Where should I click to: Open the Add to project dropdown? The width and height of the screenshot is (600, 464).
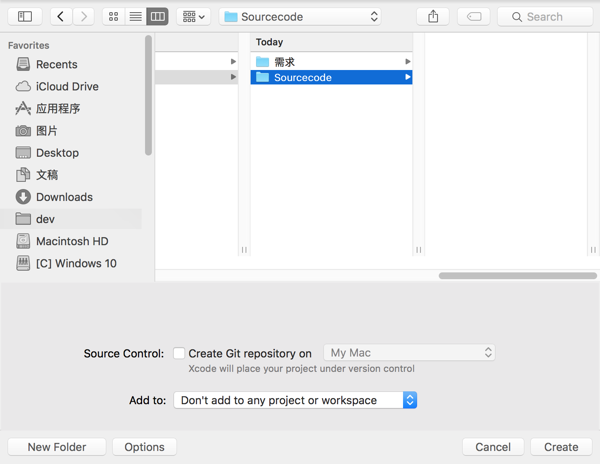295,400
